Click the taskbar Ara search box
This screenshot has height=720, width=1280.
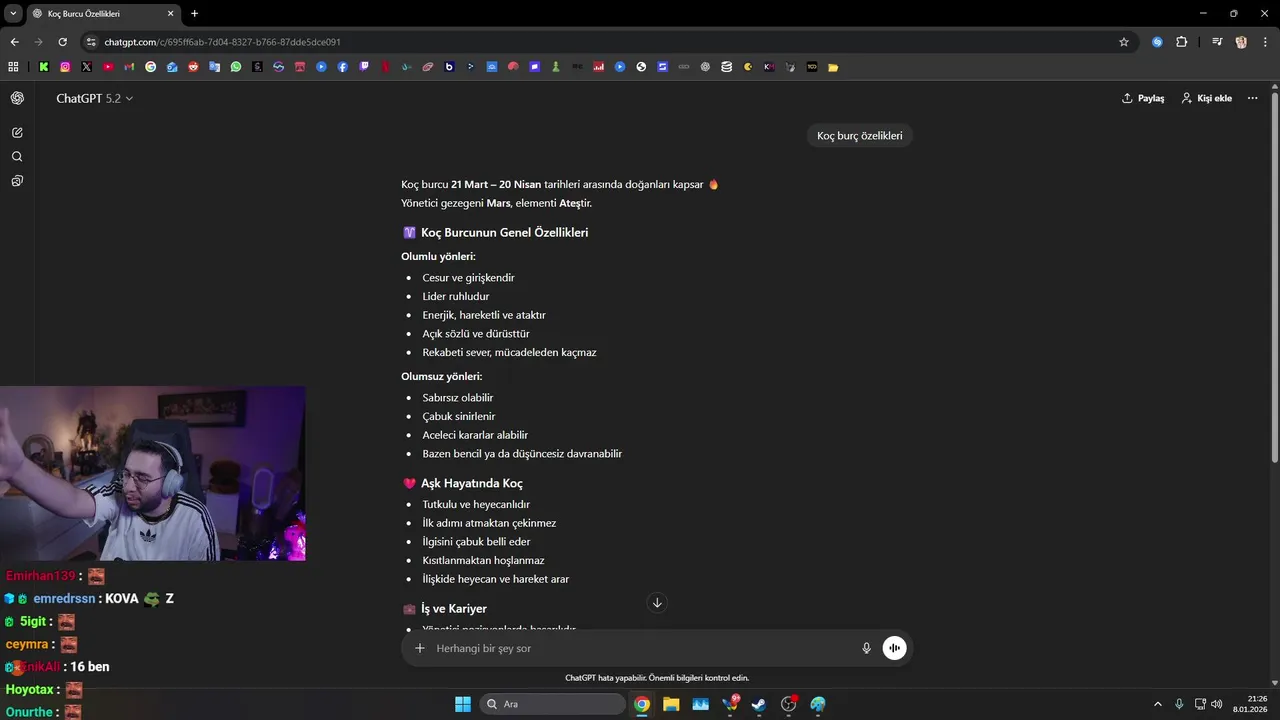553,704
